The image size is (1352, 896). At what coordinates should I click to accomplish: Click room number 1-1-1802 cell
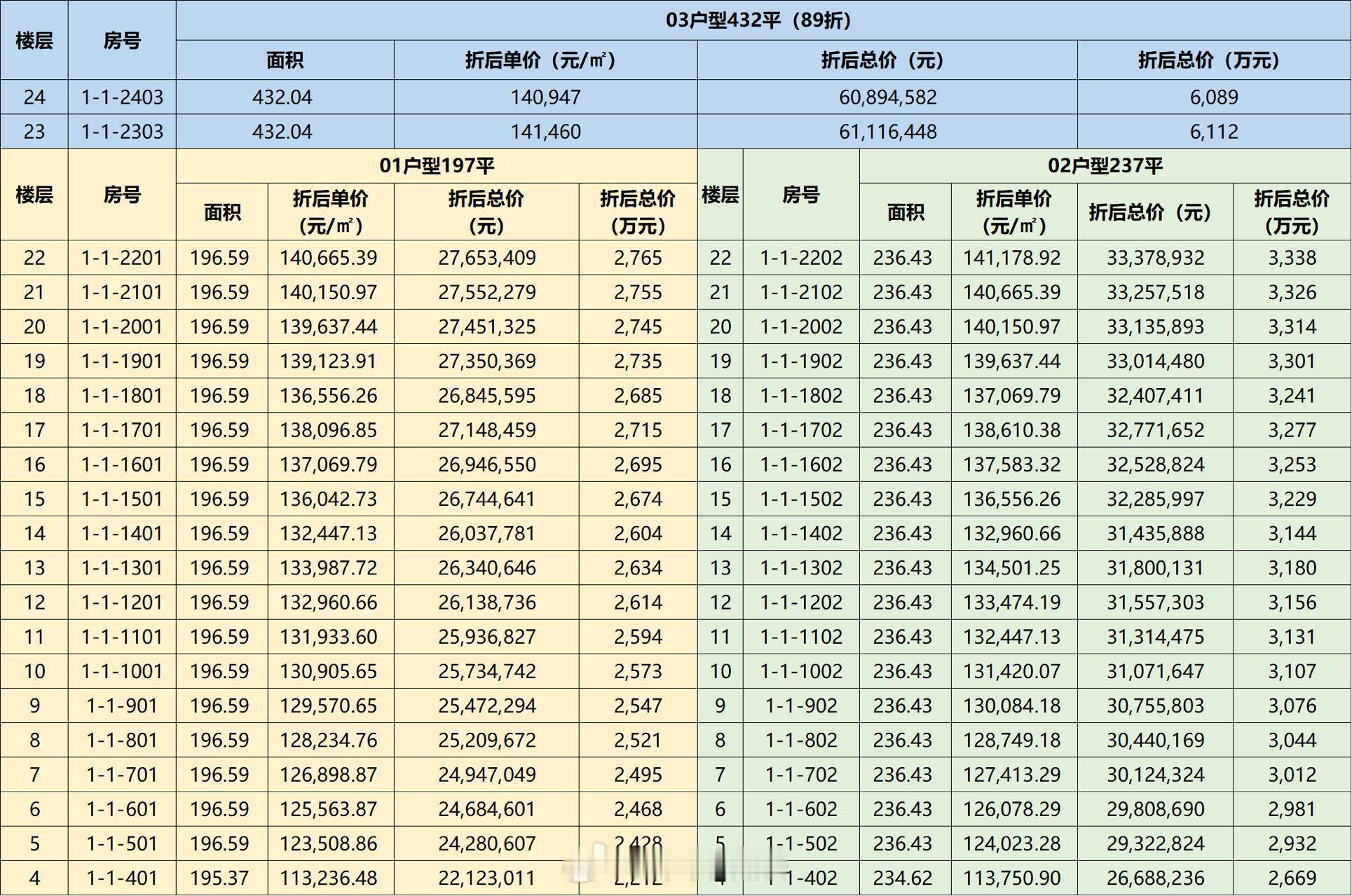801,396
